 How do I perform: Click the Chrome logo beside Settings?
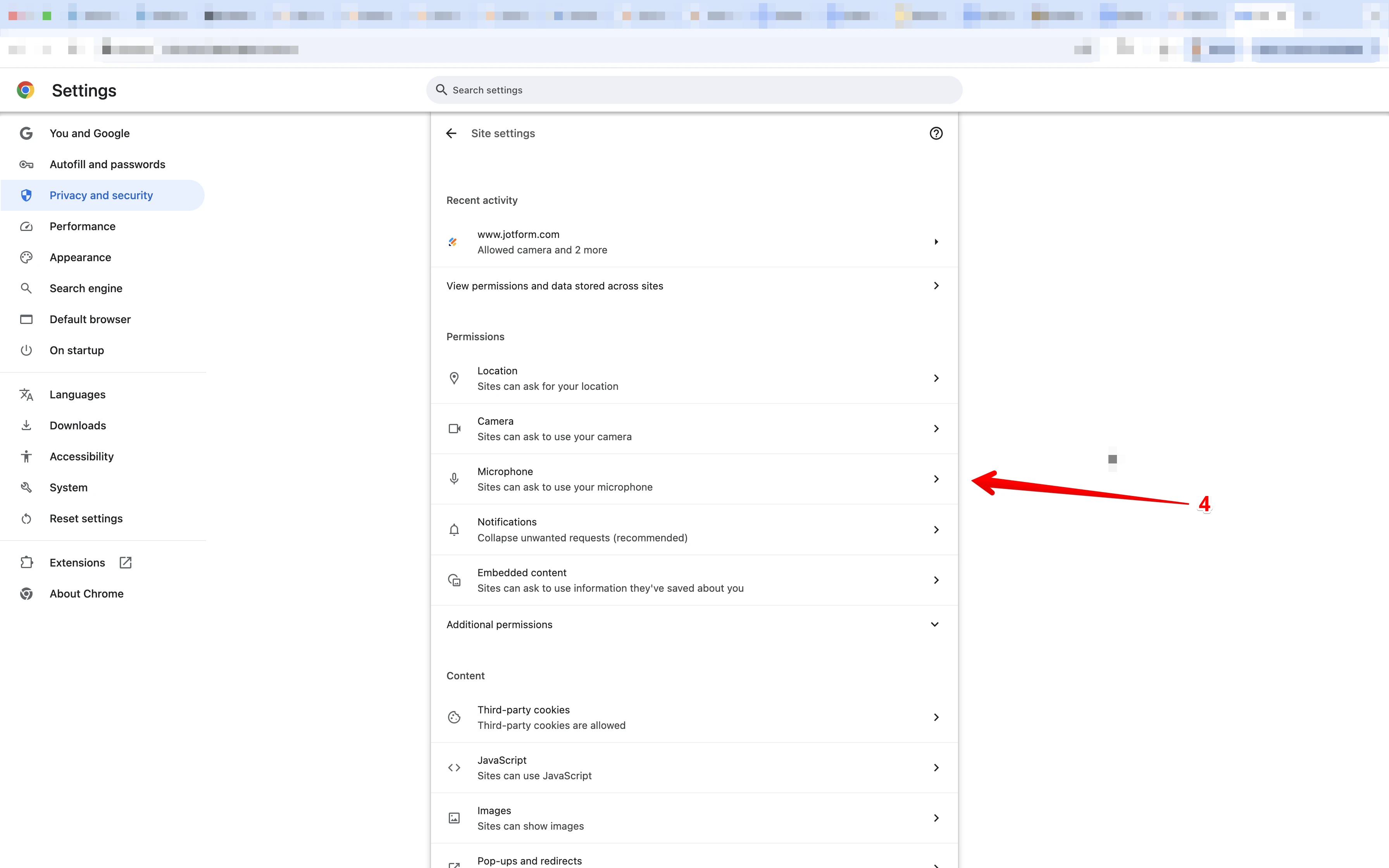[x=26, y=90]
